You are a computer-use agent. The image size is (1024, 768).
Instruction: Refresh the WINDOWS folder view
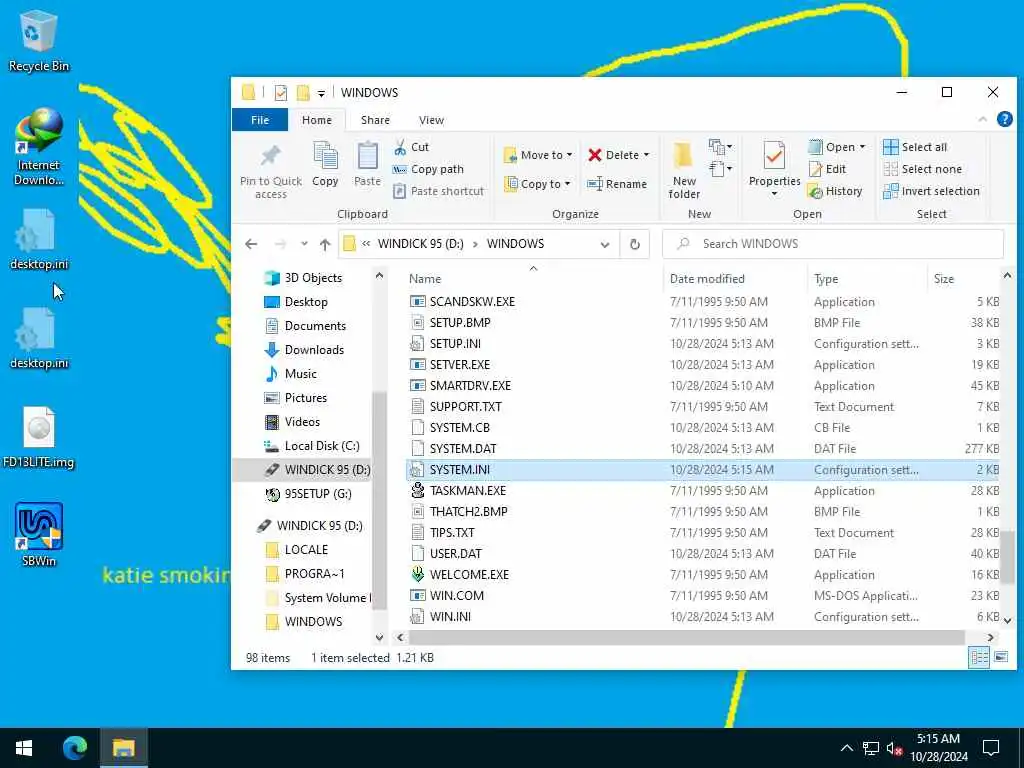pos(634,244)
